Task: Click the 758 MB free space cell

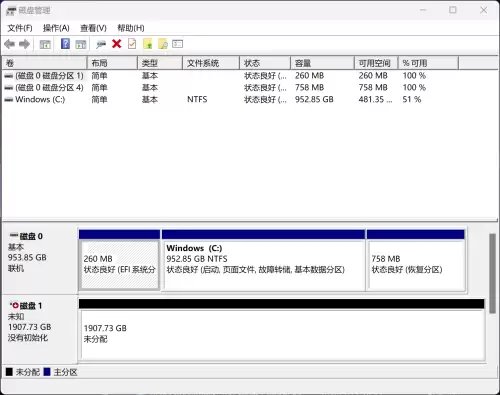Action: pyautogui.click(x=373, y=88)
